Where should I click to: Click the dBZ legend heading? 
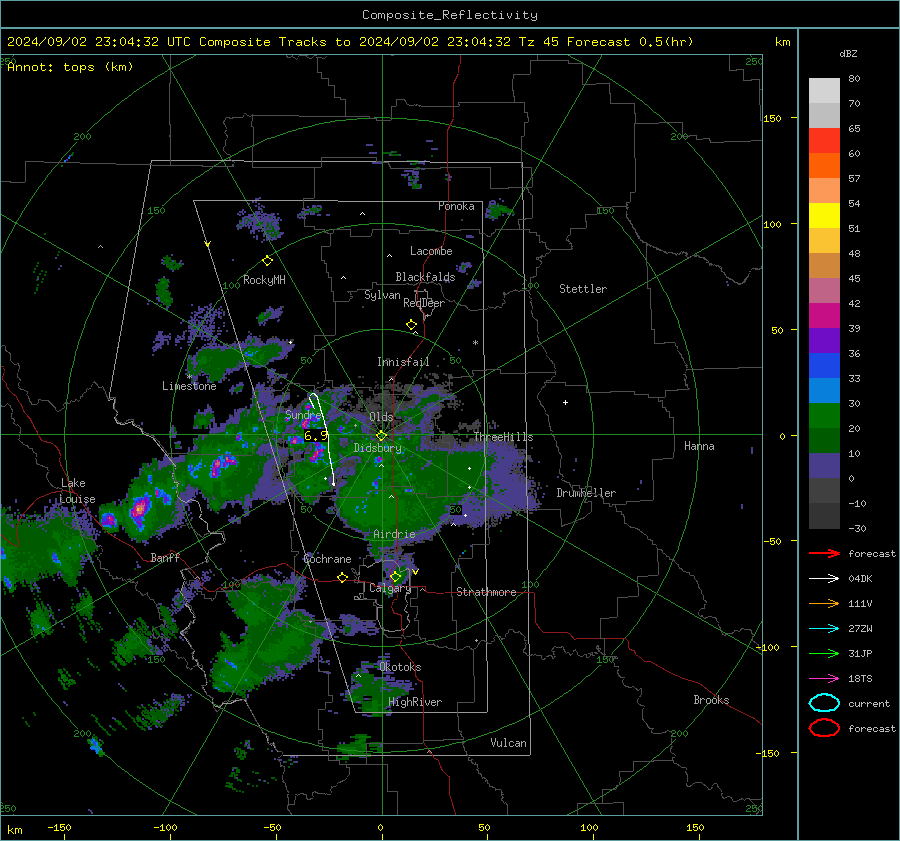coord(848,53)
